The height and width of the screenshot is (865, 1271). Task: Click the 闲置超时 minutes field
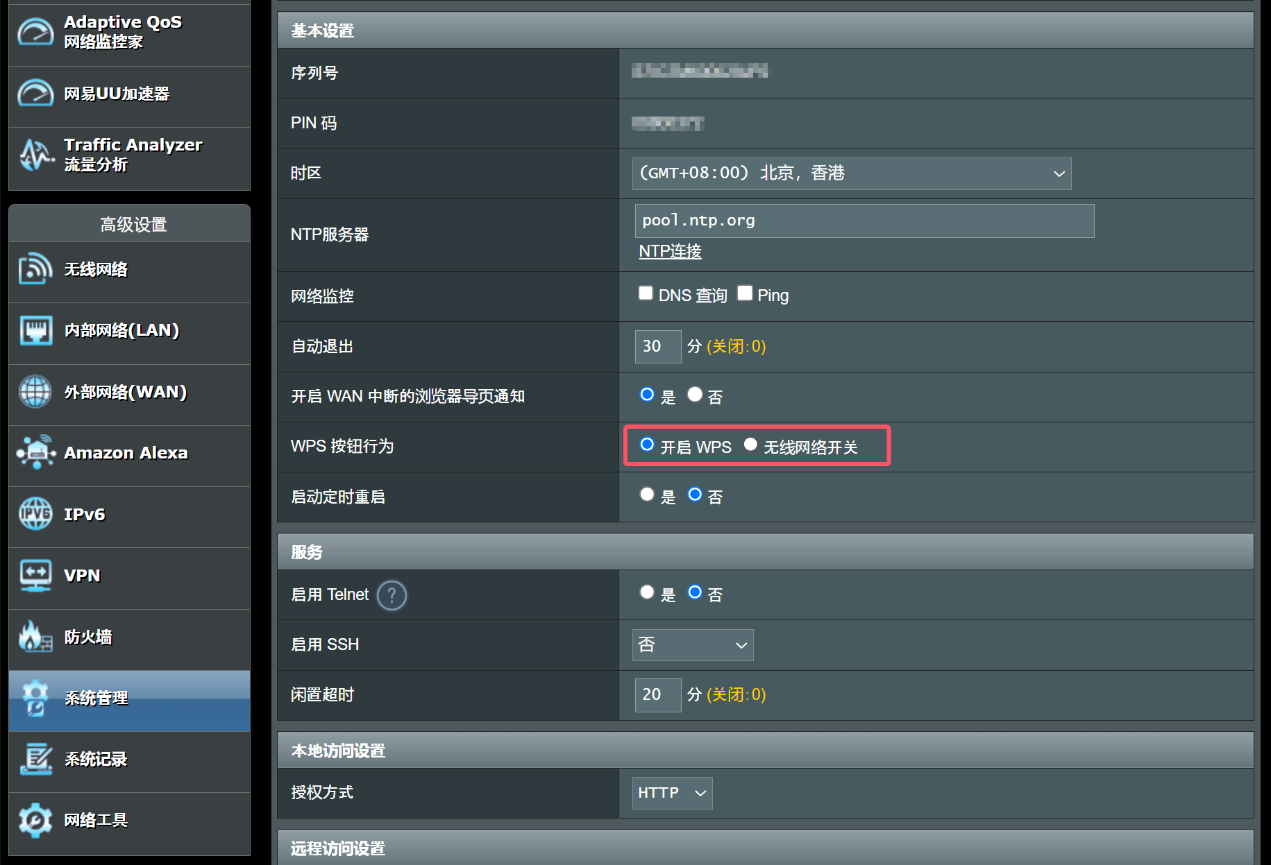tap(658, 694)
